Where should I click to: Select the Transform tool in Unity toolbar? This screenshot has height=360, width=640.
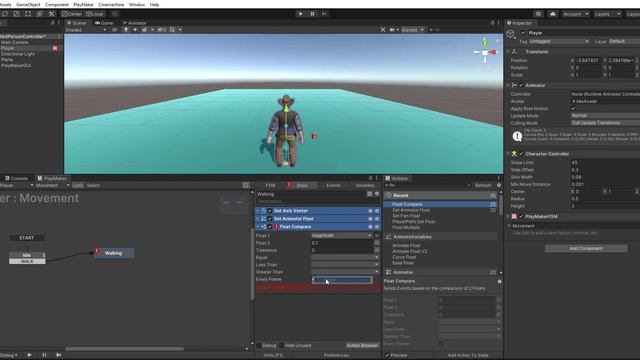(x=40, y=14)
